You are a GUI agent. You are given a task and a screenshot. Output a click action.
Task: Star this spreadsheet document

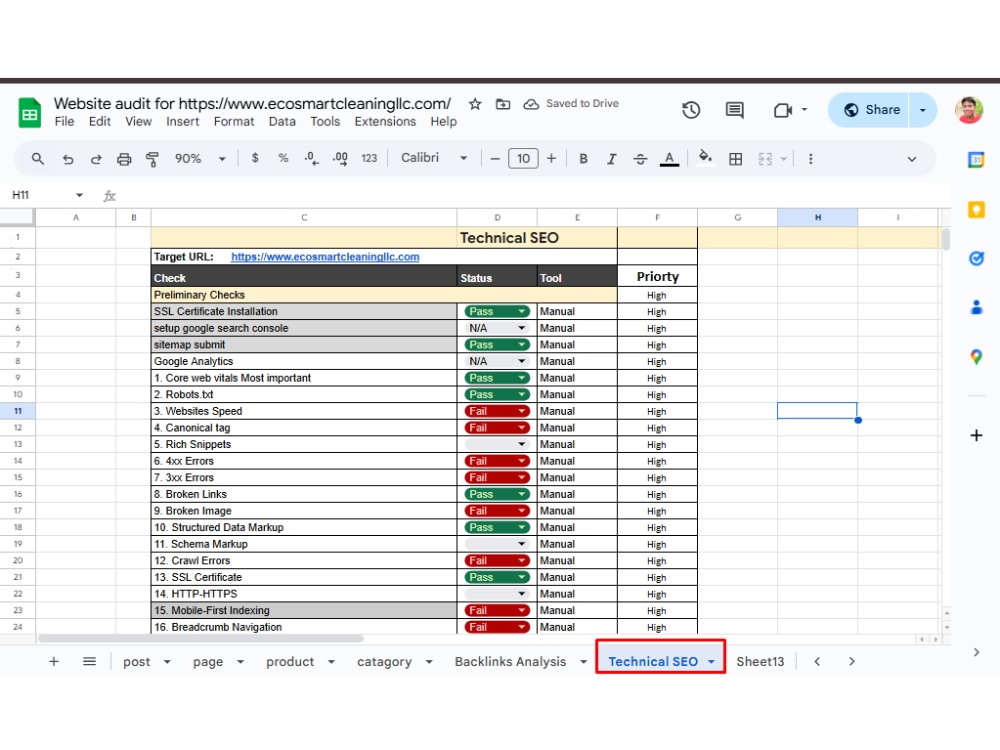(x=475, y=104)
